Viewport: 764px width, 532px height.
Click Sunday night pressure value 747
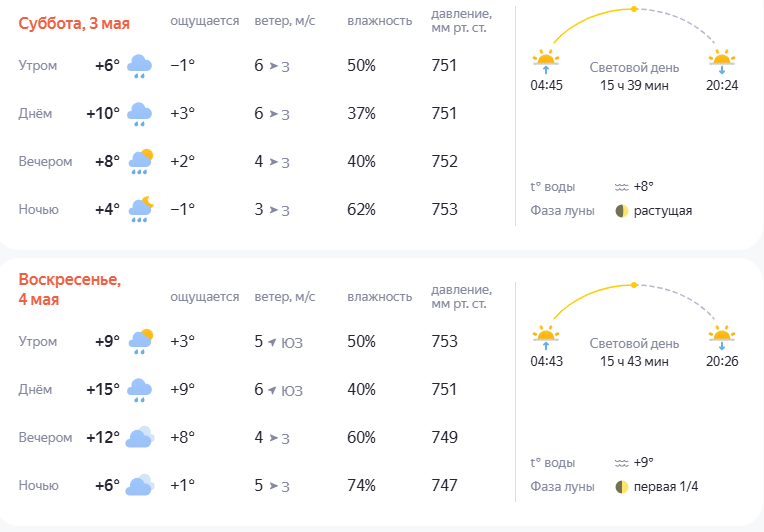444,486
